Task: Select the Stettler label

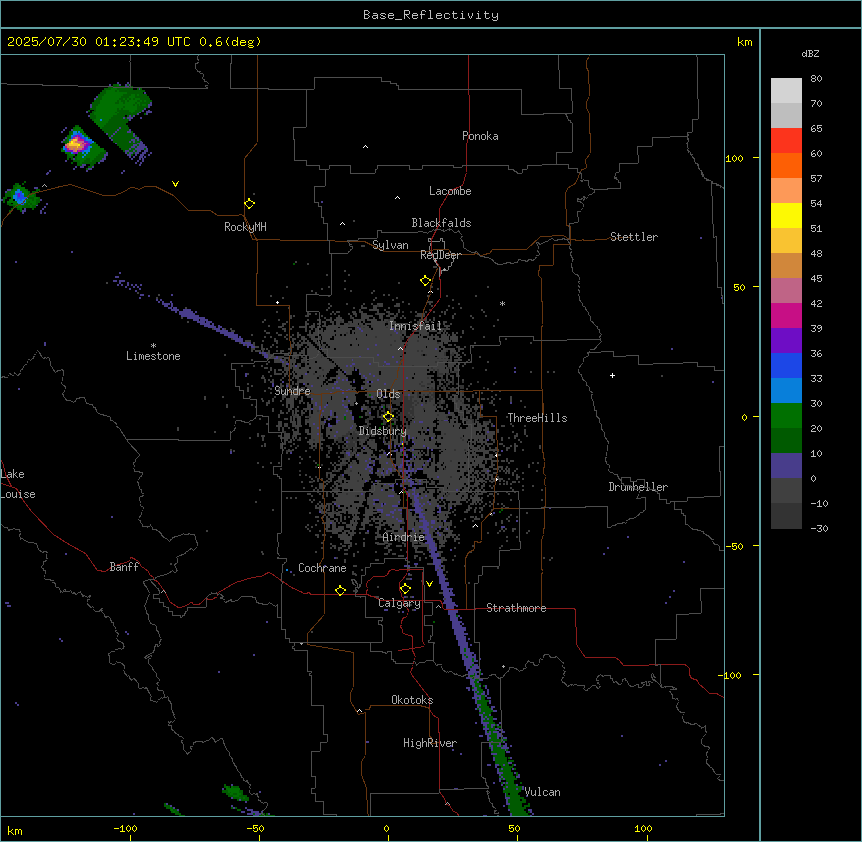Action: click(x=634, y=237)
